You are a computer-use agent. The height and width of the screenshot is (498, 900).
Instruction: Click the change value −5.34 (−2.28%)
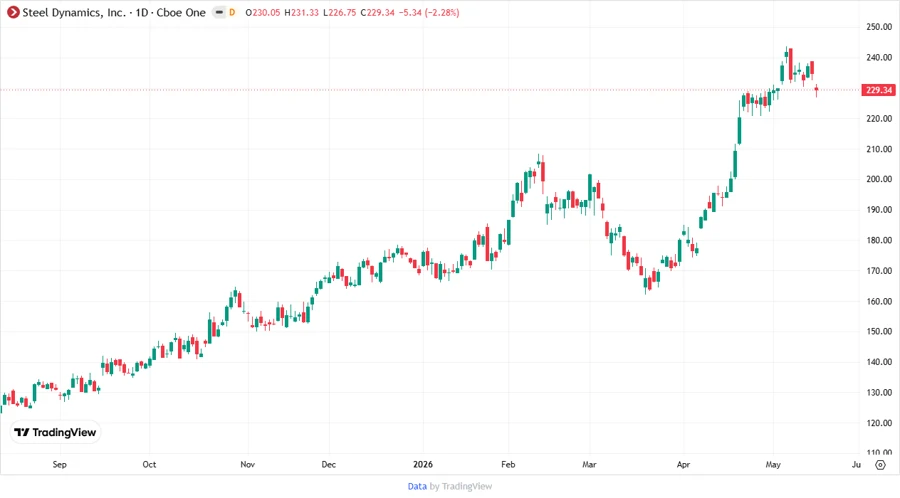click(429, 13)
